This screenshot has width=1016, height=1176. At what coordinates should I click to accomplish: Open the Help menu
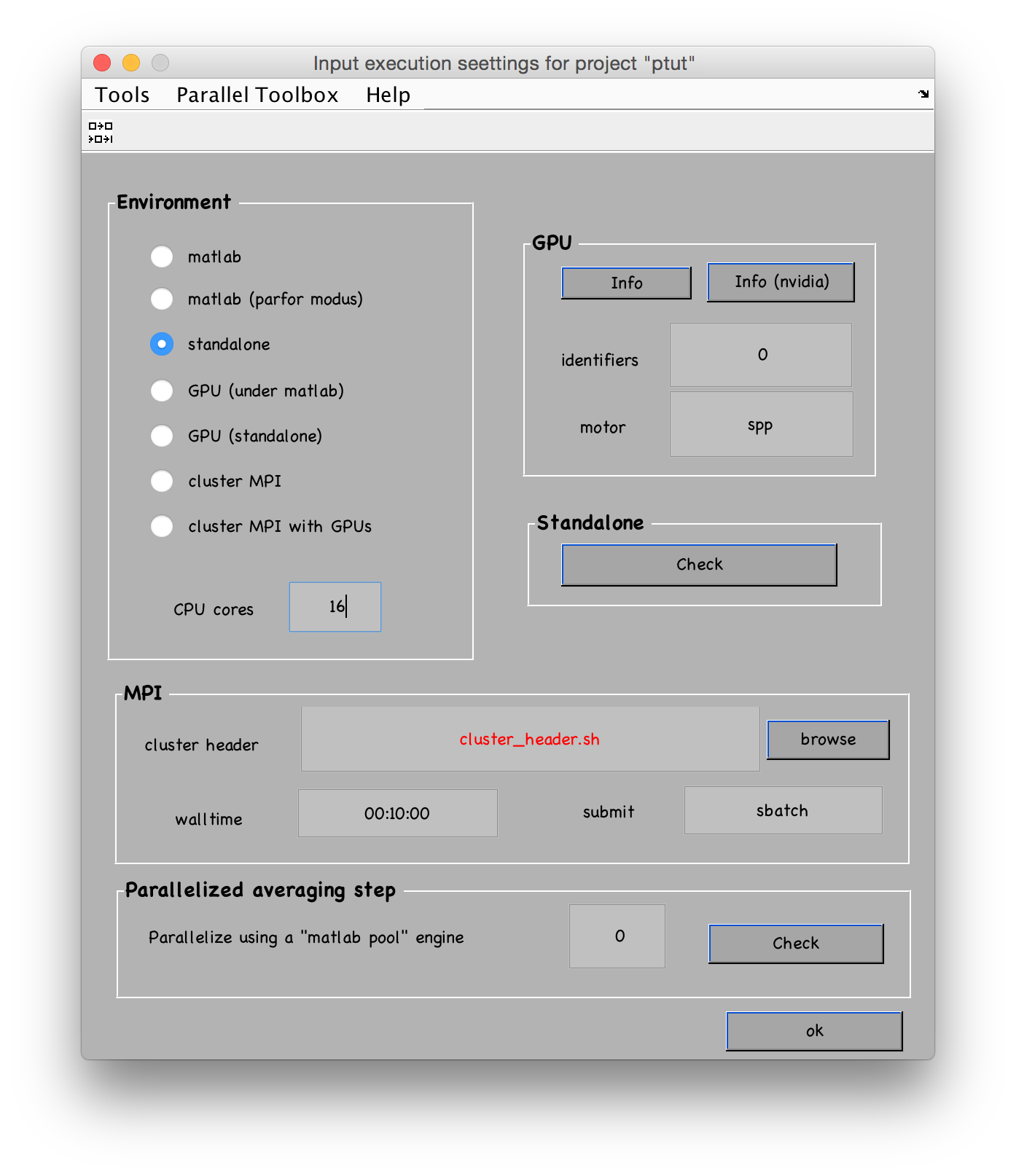point(388,95)
